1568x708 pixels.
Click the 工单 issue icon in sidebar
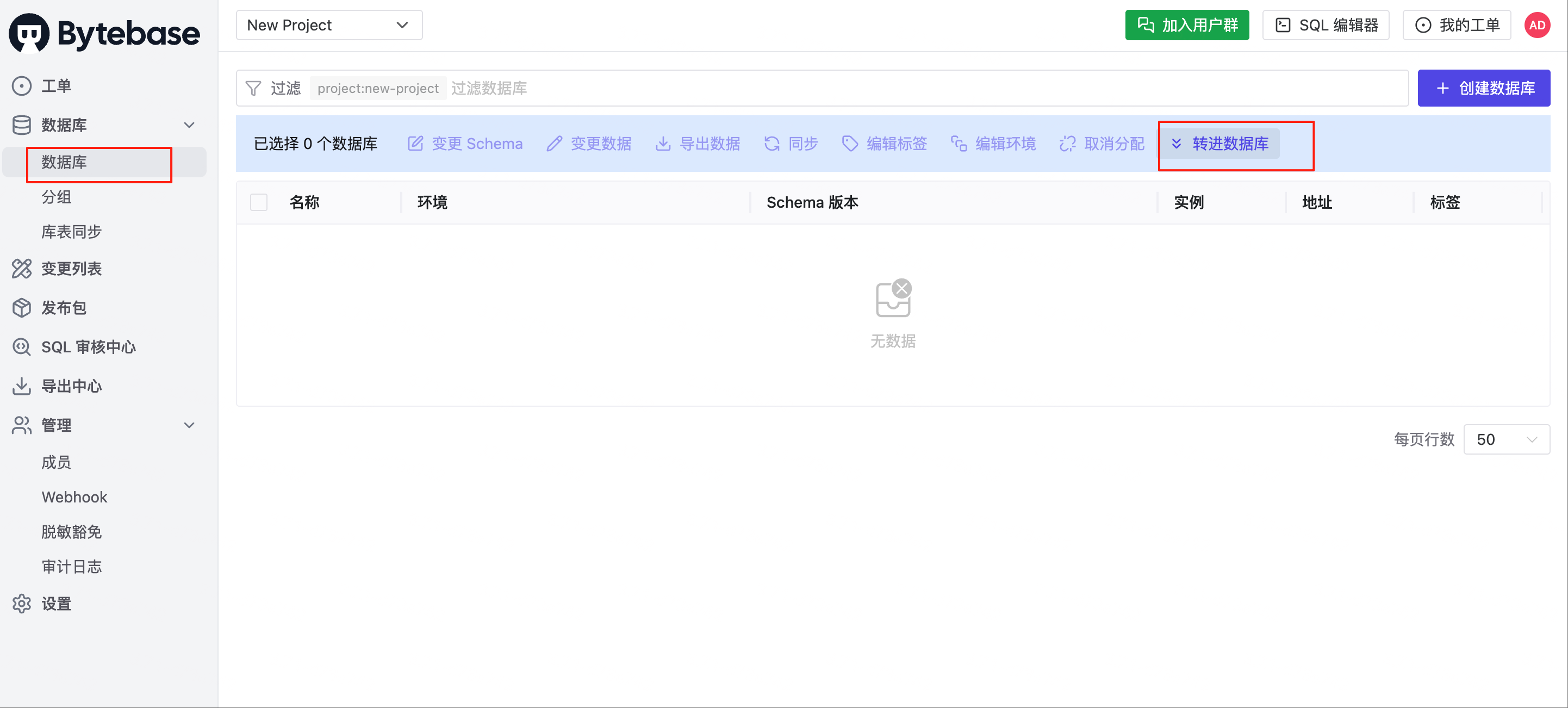21,86
